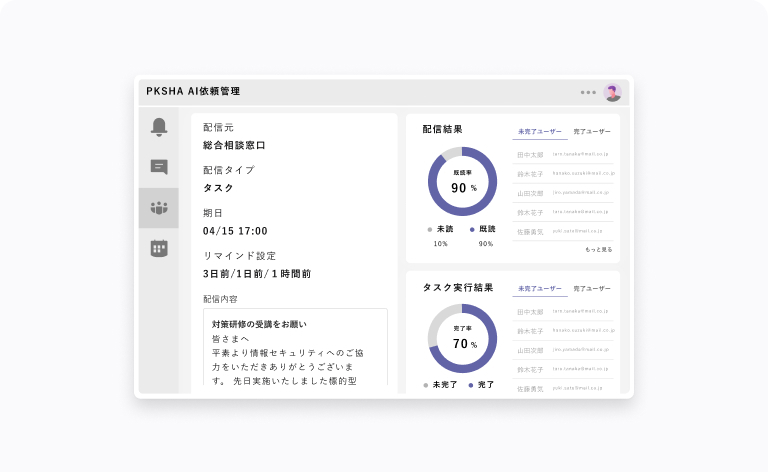Select the people group sidebar icon
Viewport: 768px width, 472px height.
159,208
